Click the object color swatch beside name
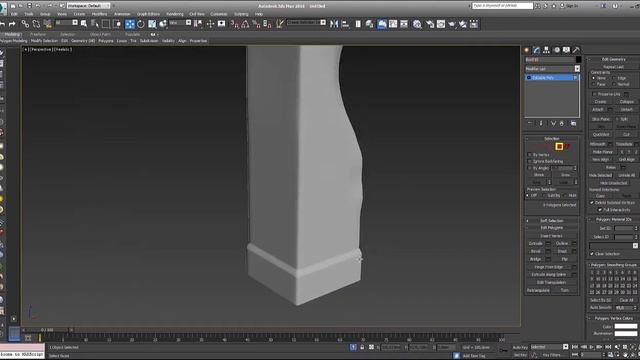This screenshot has height=360, width=640. coord(578,60)
